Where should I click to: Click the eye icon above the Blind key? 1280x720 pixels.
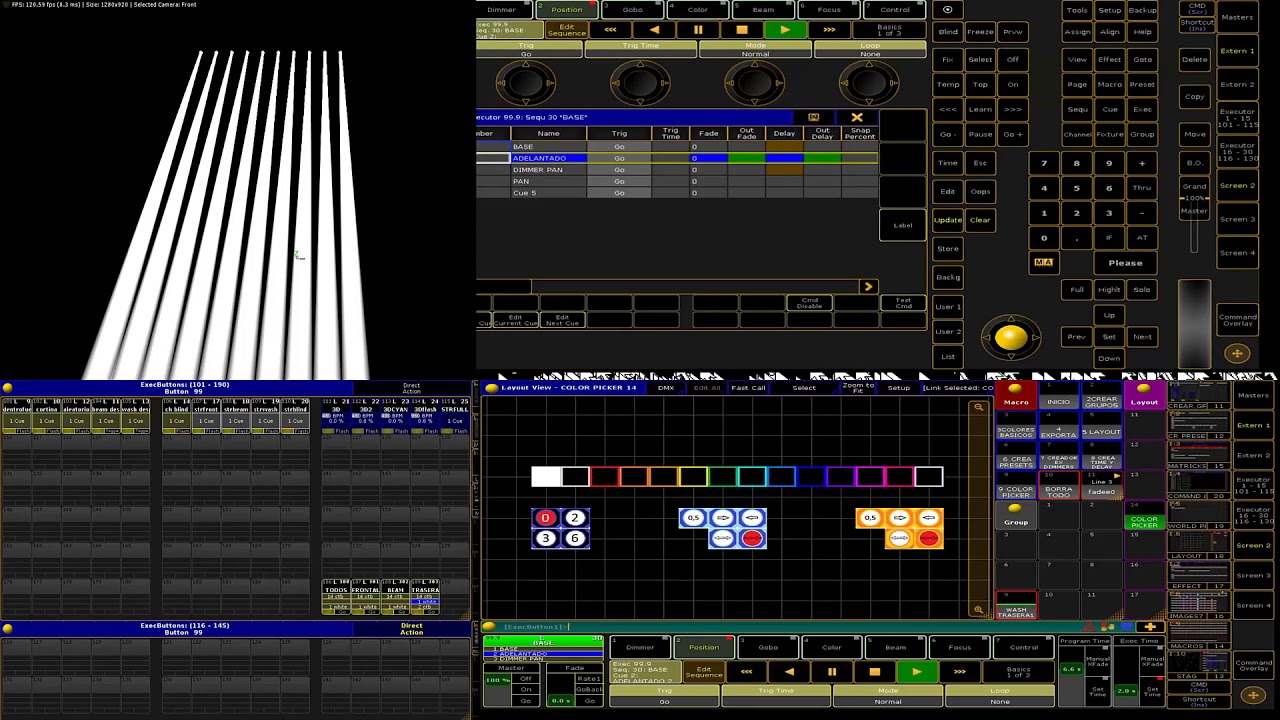pos(948,10)
